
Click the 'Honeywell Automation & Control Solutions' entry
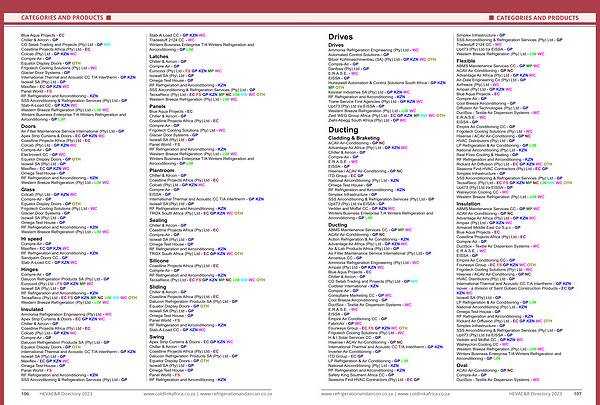point(386,83)
